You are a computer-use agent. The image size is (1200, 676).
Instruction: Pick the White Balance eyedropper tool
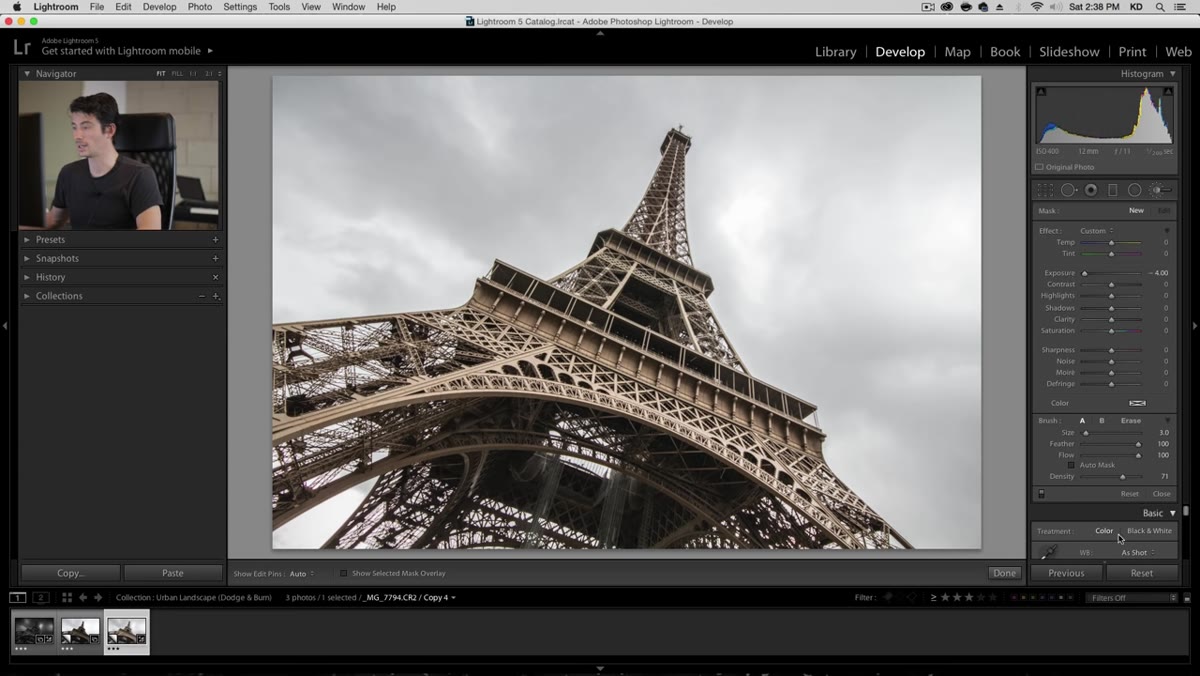click(x=1048, y=552)
